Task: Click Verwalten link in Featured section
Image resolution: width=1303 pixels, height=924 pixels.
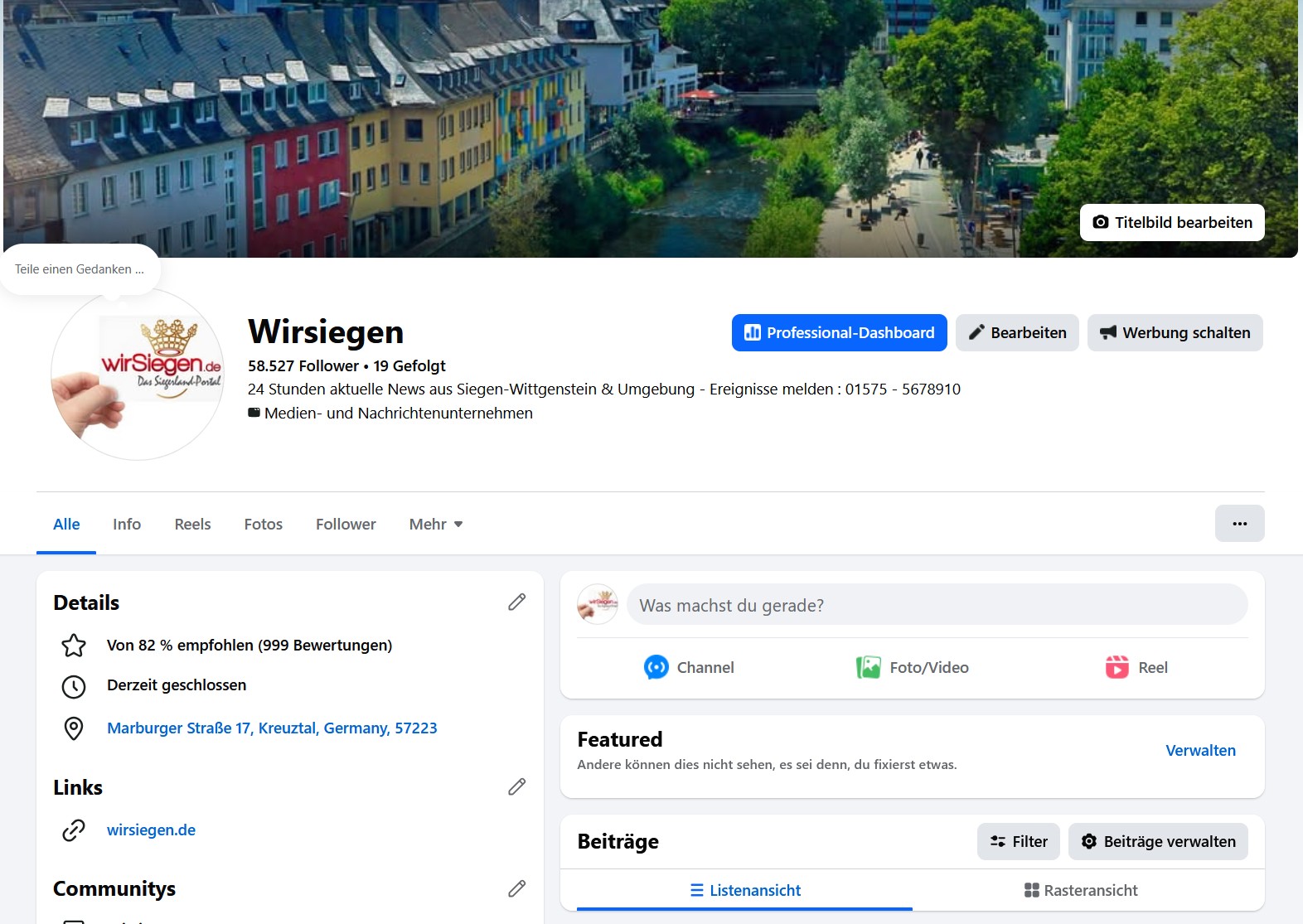Action: pos(1200,751)
